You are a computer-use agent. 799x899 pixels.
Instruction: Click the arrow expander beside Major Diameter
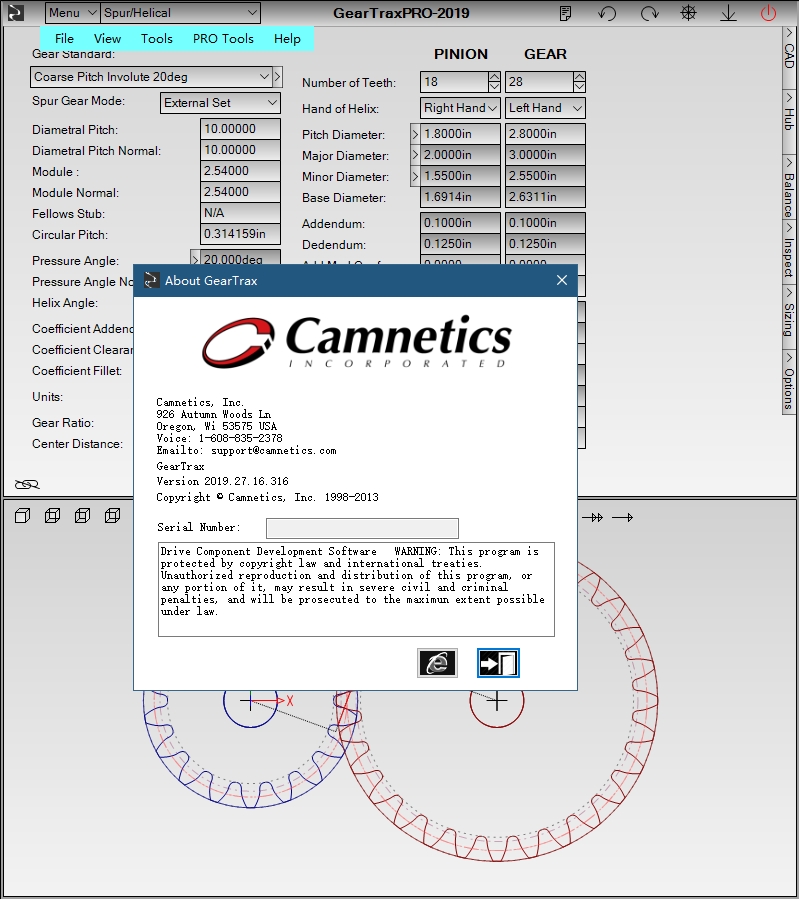point(415,155)
